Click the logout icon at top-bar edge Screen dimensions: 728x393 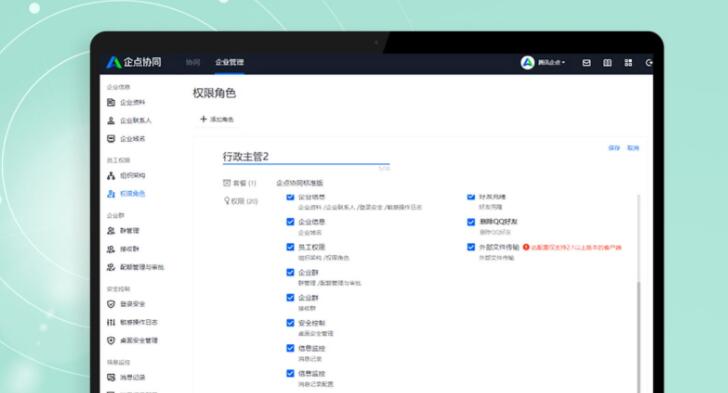(649, 63)
